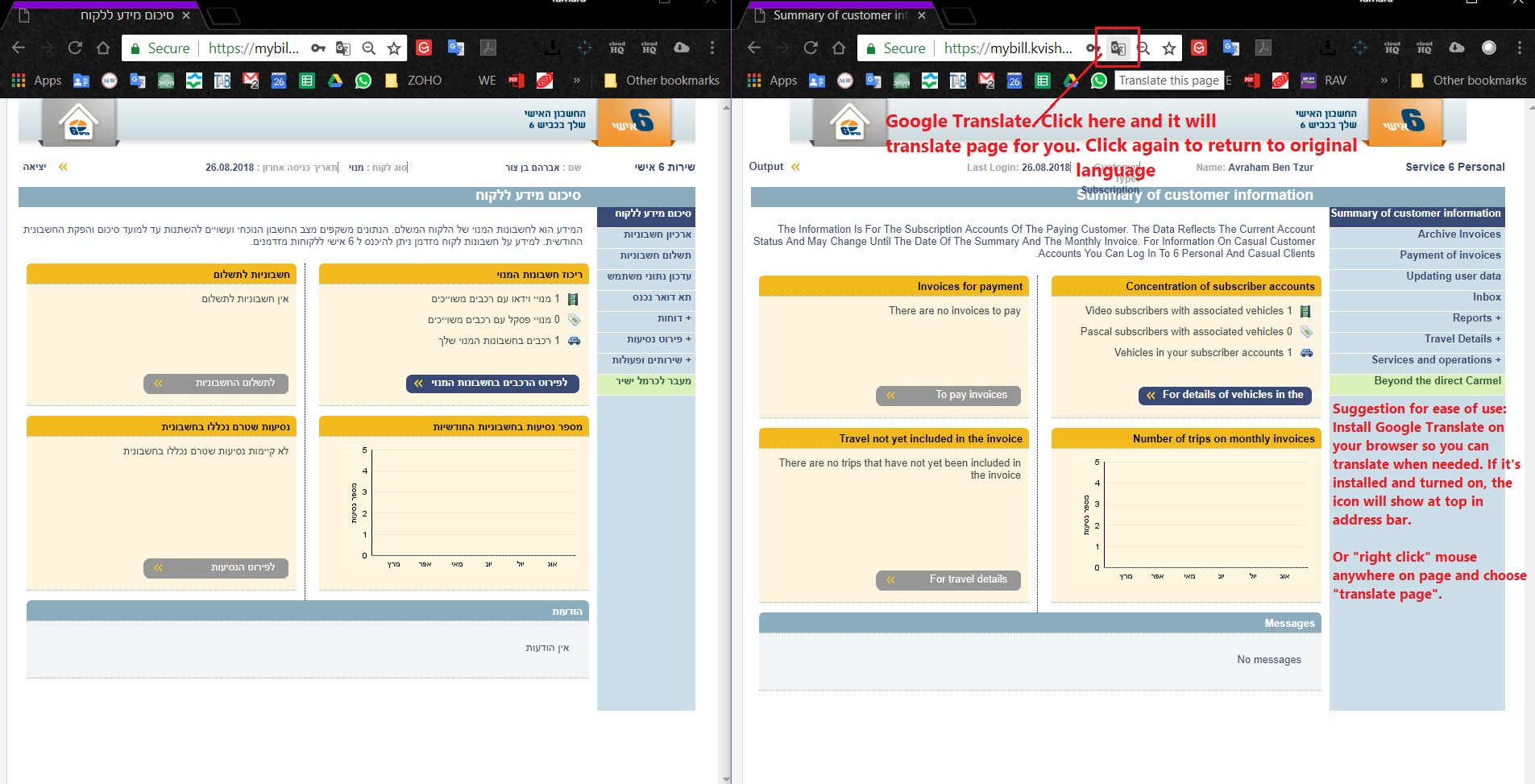Reload the page in the right browser window

(x=811, y=48)
